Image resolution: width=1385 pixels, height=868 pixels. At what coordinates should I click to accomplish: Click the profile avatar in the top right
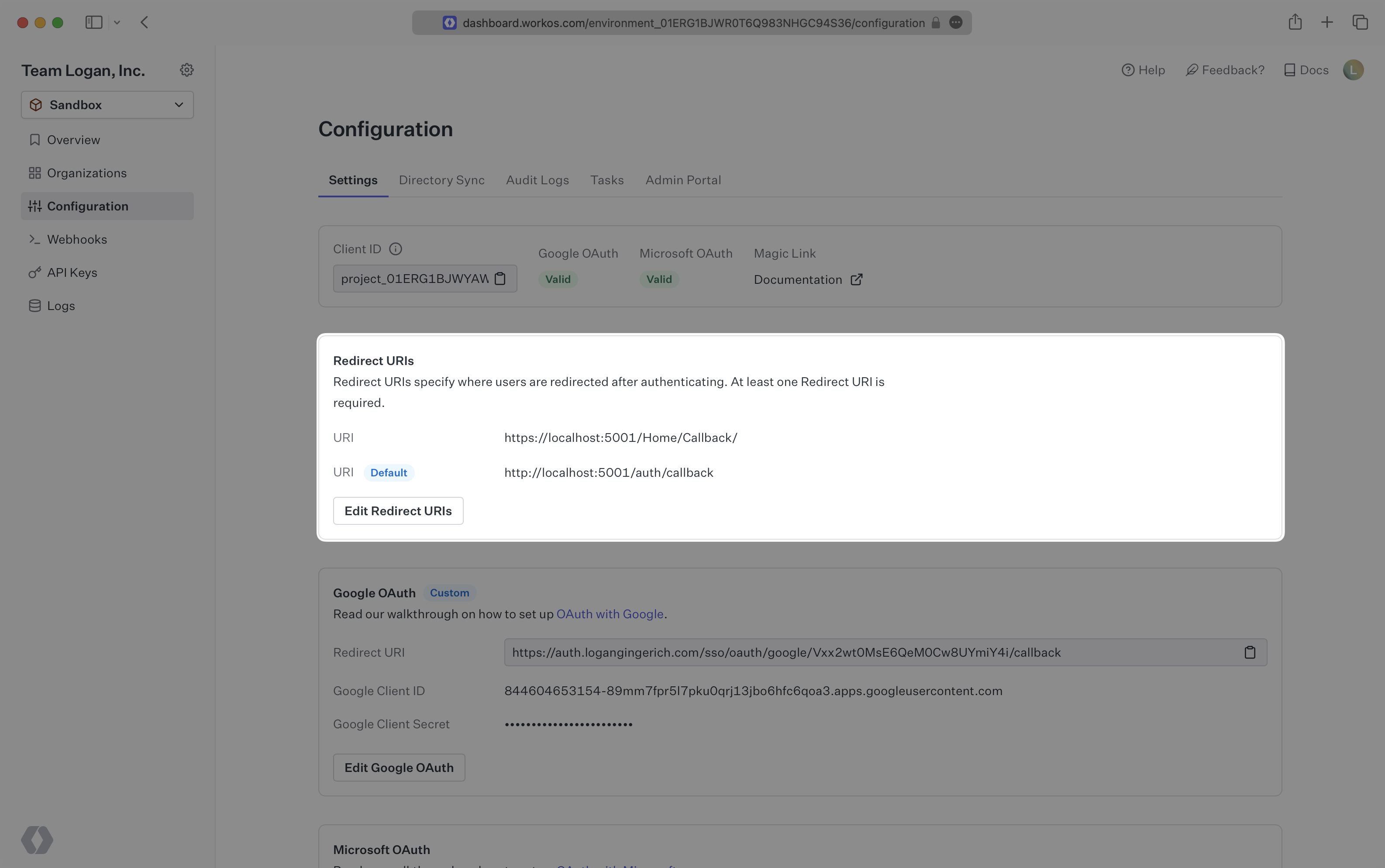click(1353, 69)
